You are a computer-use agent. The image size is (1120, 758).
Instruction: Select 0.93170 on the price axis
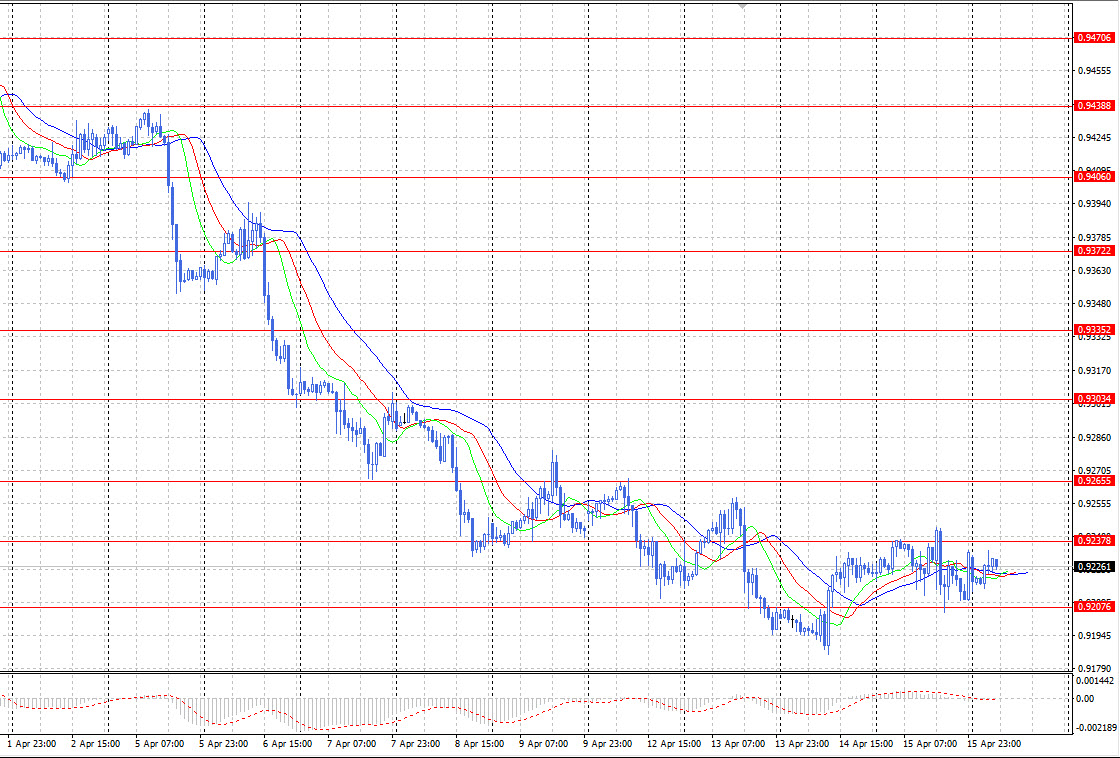point(1094,371)
